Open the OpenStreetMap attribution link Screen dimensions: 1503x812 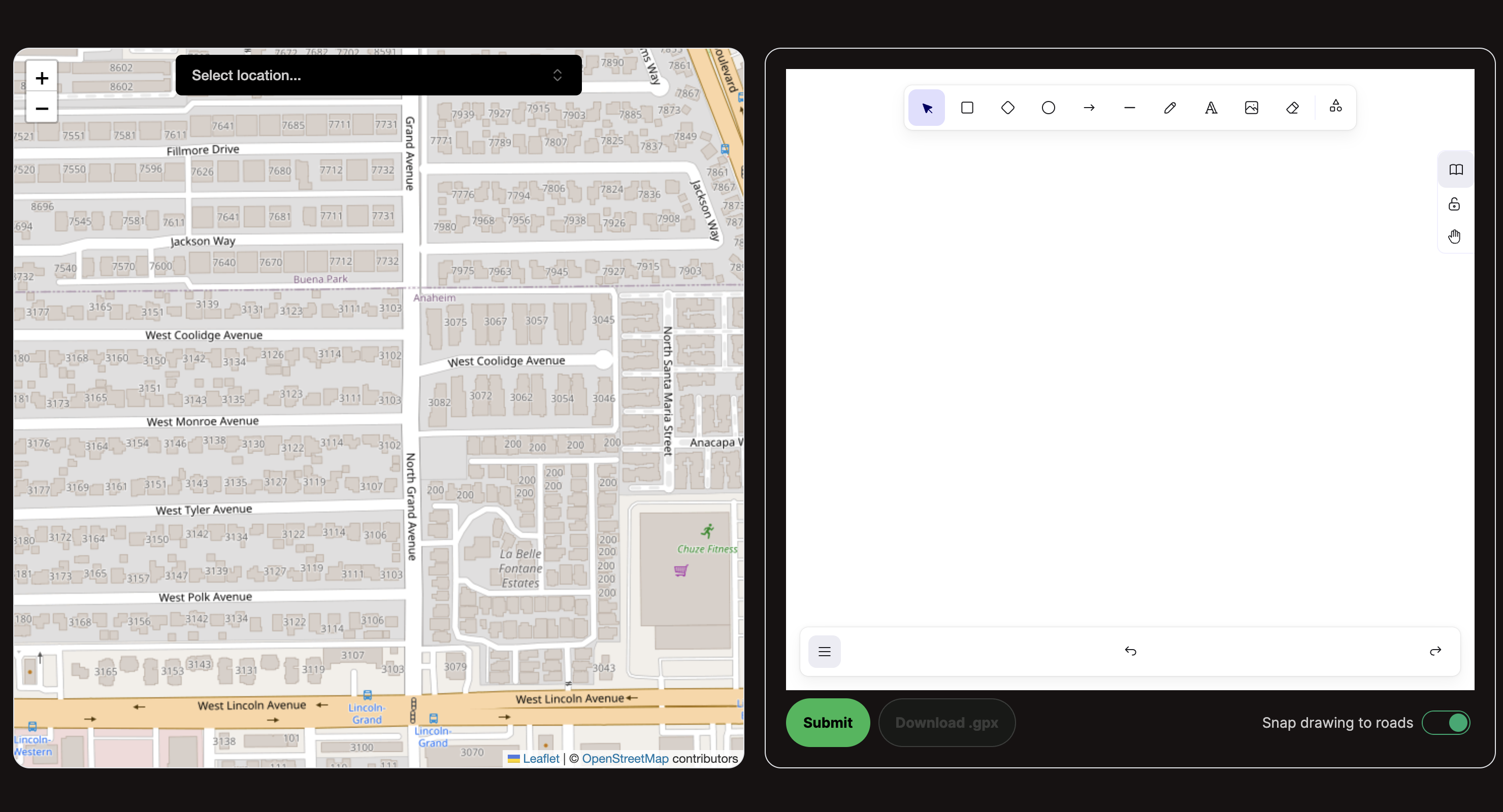[625, 758]
